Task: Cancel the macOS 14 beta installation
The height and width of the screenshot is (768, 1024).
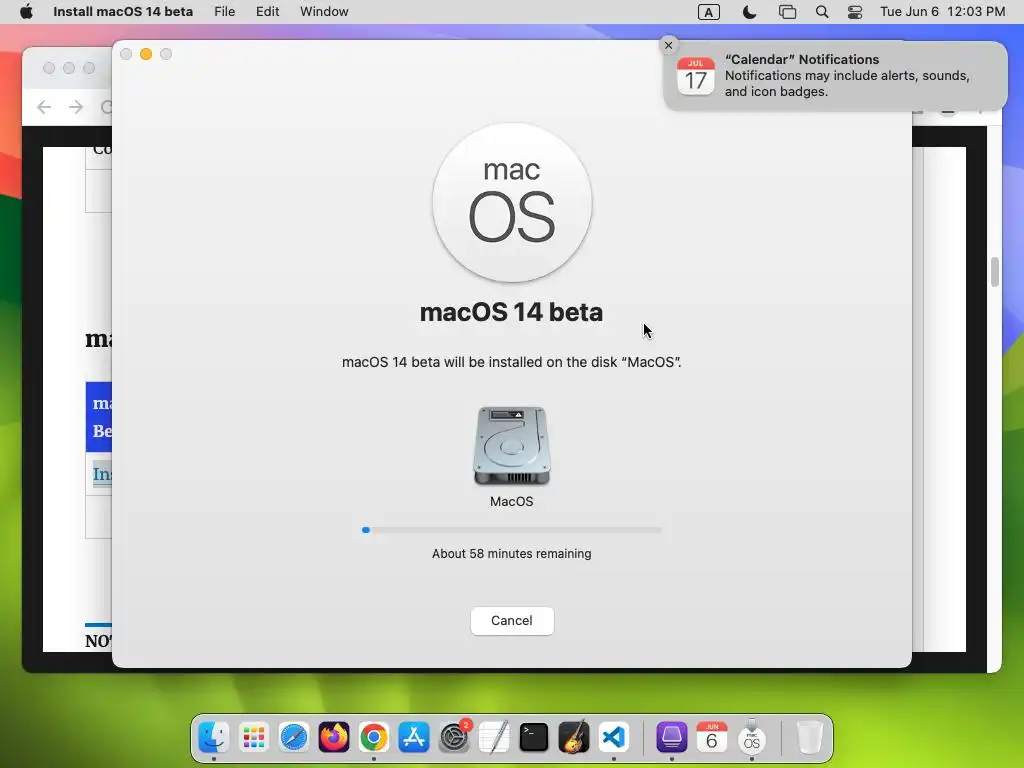Action: (x=512, y=620)
